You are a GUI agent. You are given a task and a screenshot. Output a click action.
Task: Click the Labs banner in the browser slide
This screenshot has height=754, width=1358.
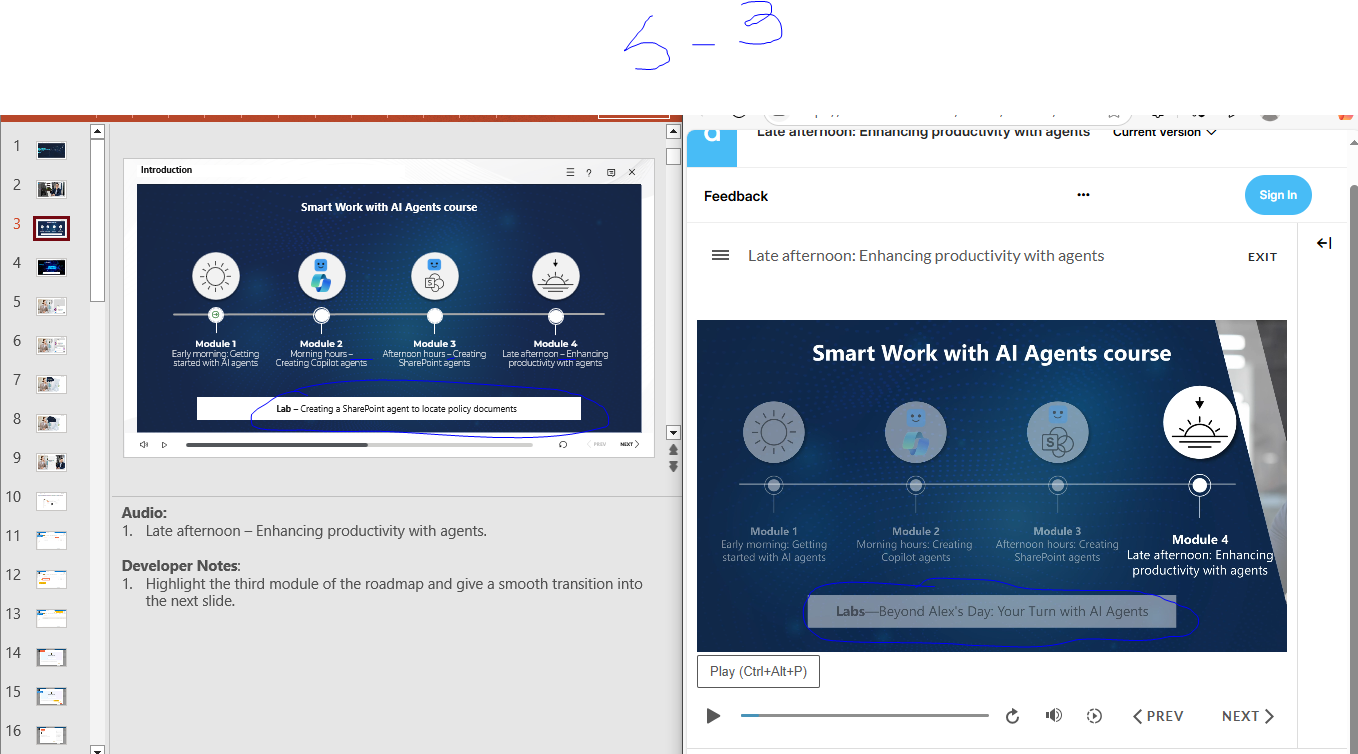click(x=992, y=611)
